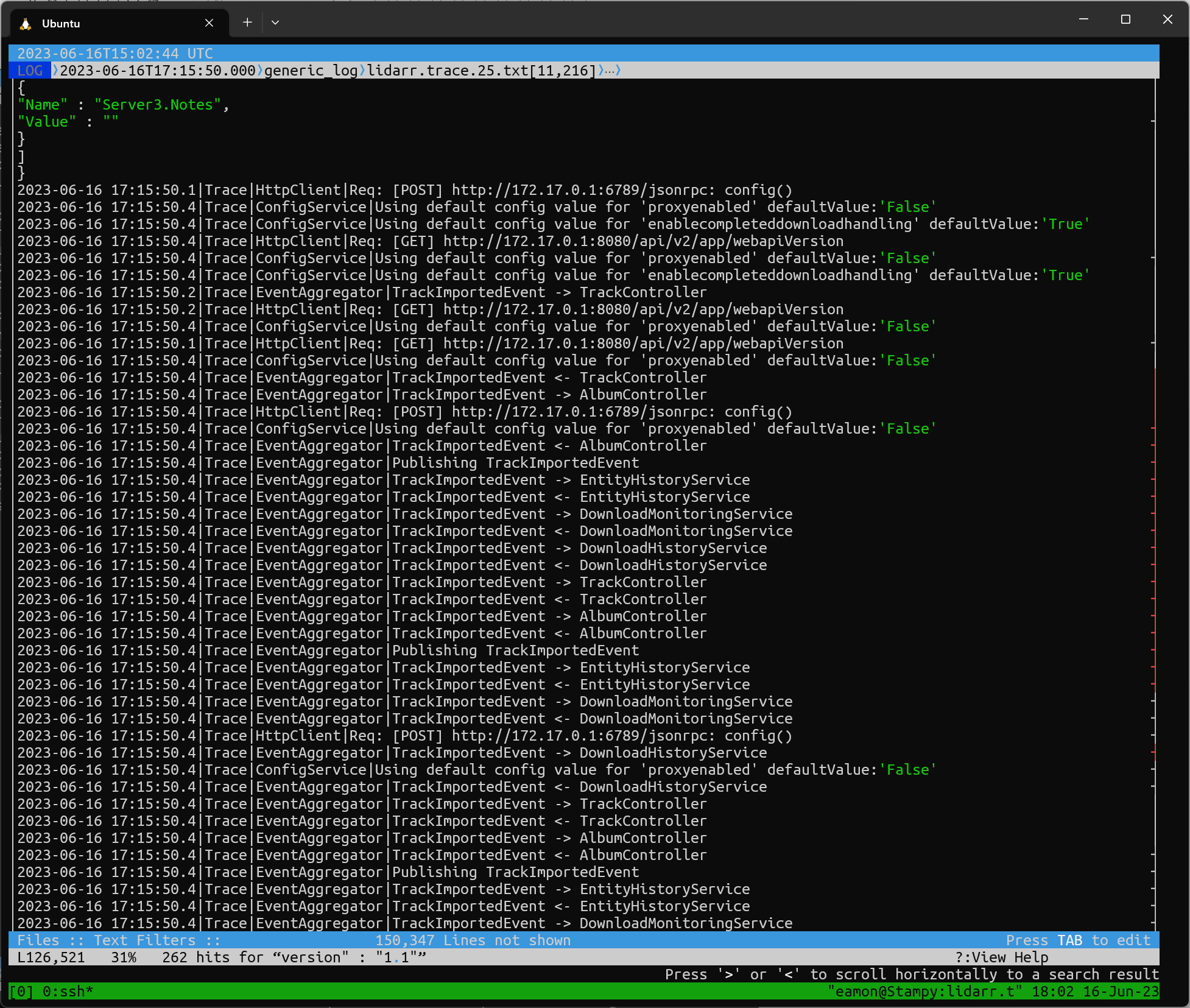The width and height of the screenshot is (1190, 1008).
Task: Click the Press TAB to edit prompt
Action: 1078,940
